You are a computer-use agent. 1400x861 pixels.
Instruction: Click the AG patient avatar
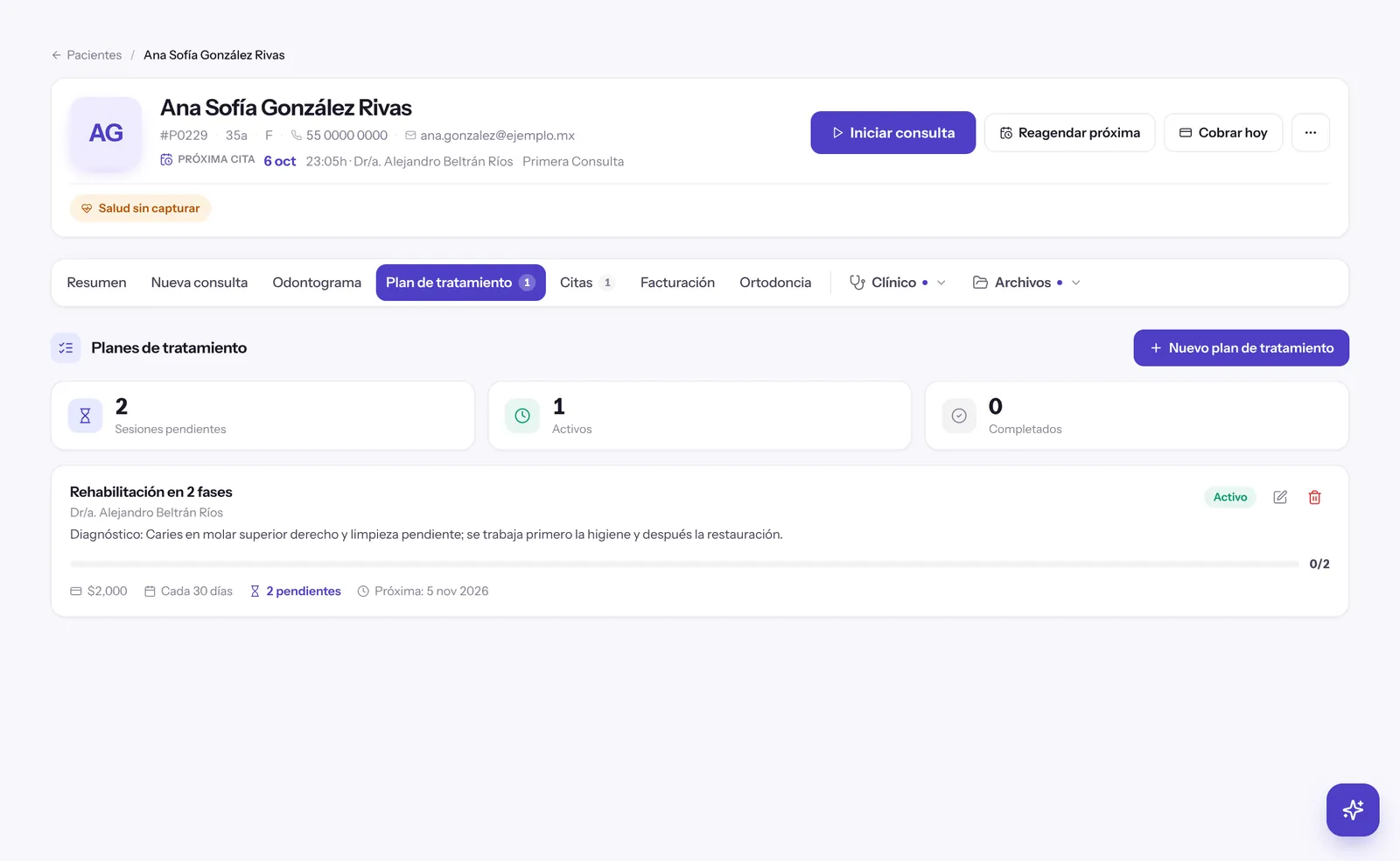pos(106,133)
